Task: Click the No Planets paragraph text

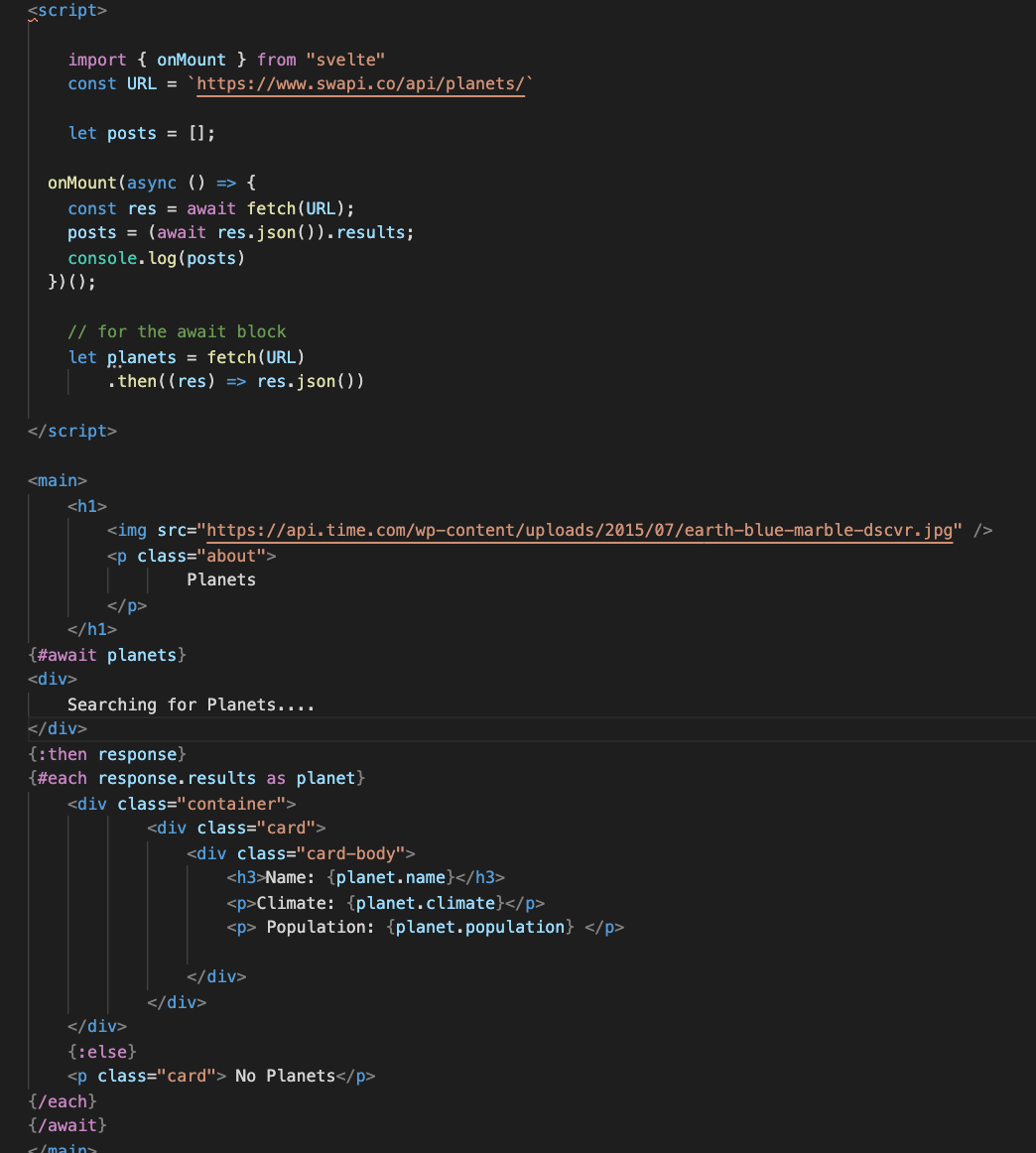Action: [285, 1076]
